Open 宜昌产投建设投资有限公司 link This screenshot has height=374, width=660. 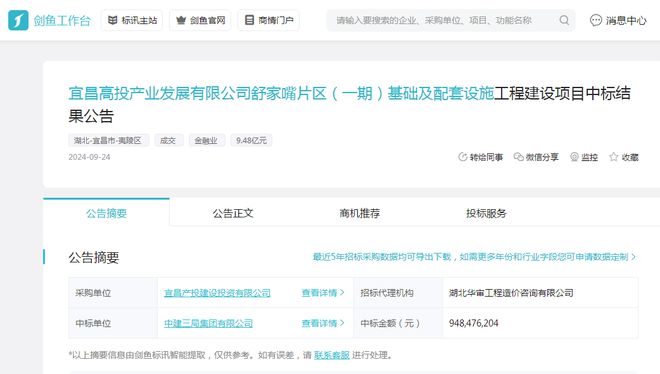click(x=217, y=293)
